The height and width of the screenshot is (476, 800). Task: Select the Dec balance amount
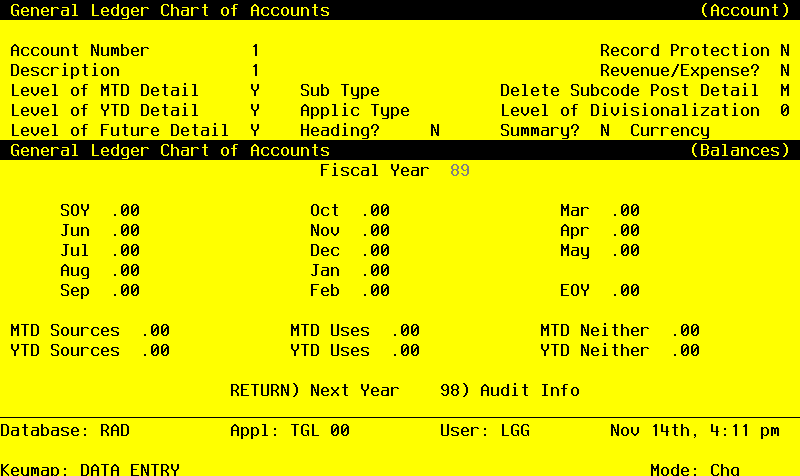tap(376, 250)
